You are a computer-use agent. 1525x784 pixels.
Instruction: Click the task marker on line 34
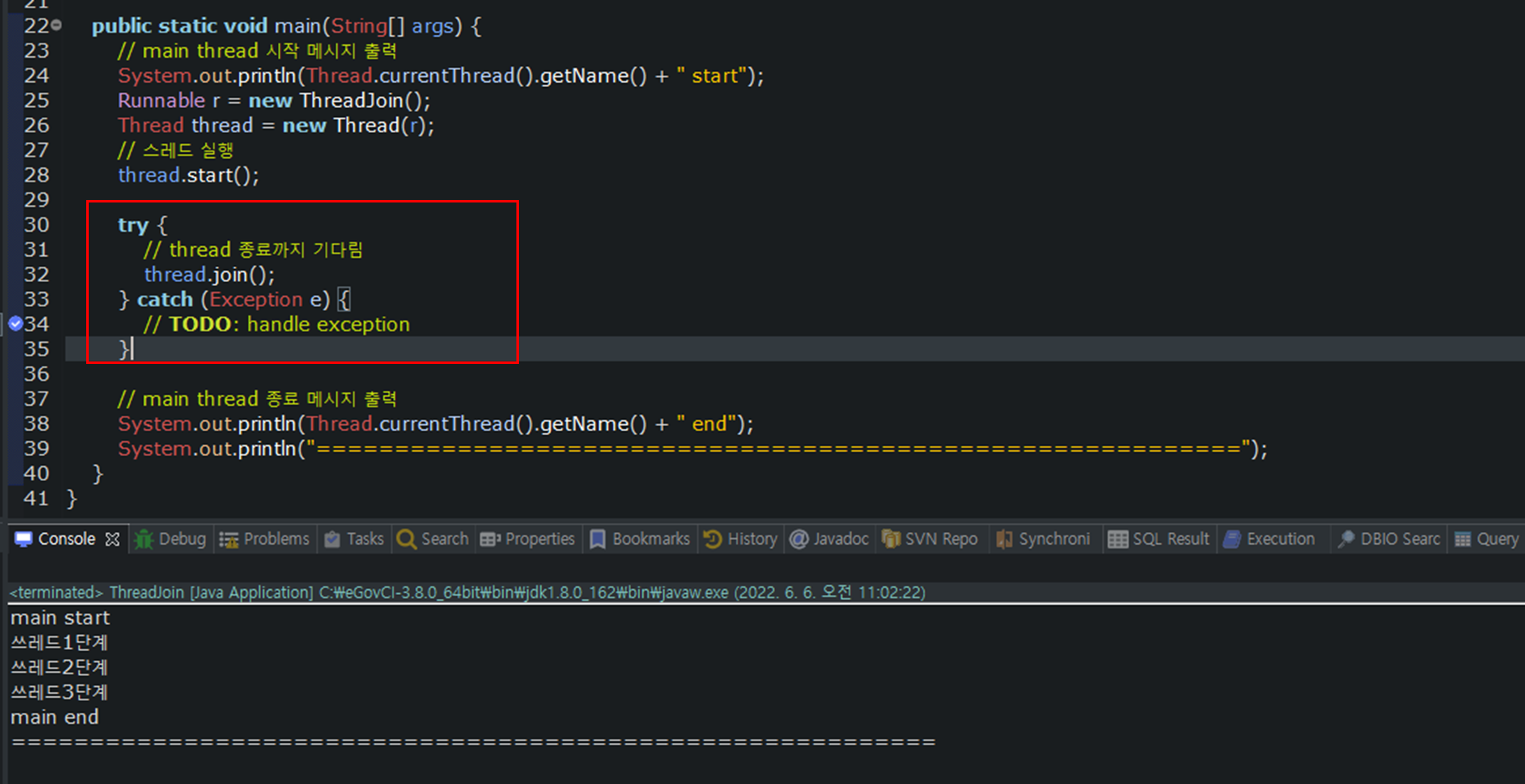(15, 324)
